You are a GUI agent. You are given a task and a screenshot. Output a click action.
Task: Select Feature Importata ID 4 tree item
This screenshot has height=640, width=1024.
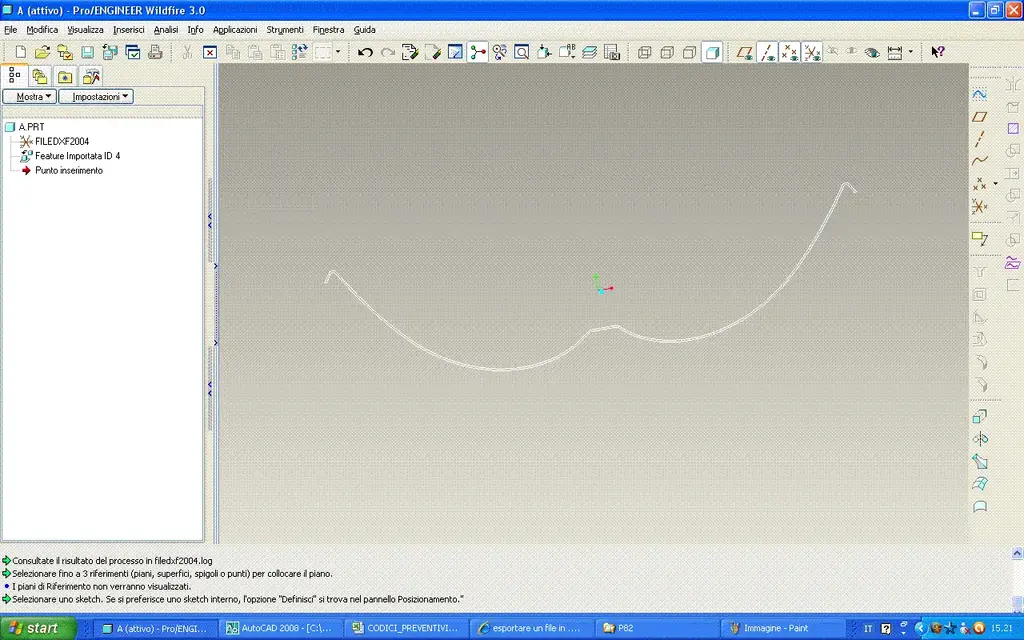pyautogui.click(x=70, y=155)
